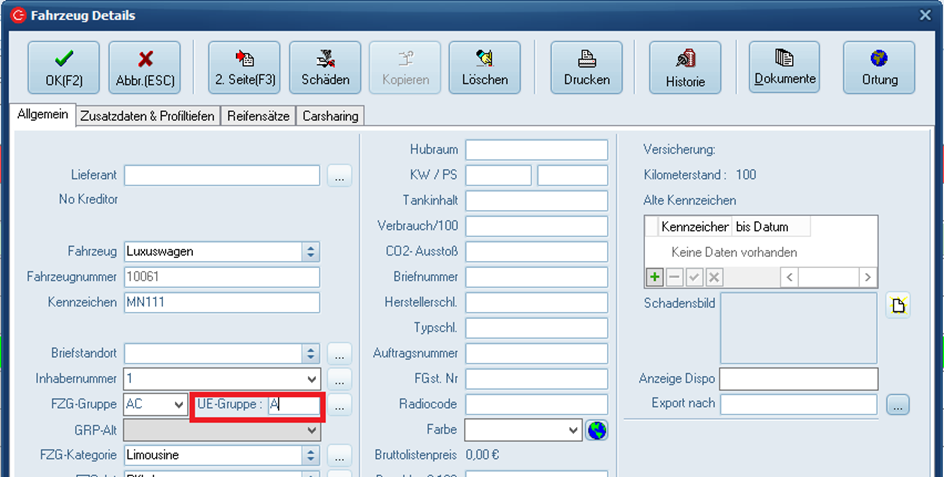
Task: Open the Schäden damages window
Action: tap(325, 67)
